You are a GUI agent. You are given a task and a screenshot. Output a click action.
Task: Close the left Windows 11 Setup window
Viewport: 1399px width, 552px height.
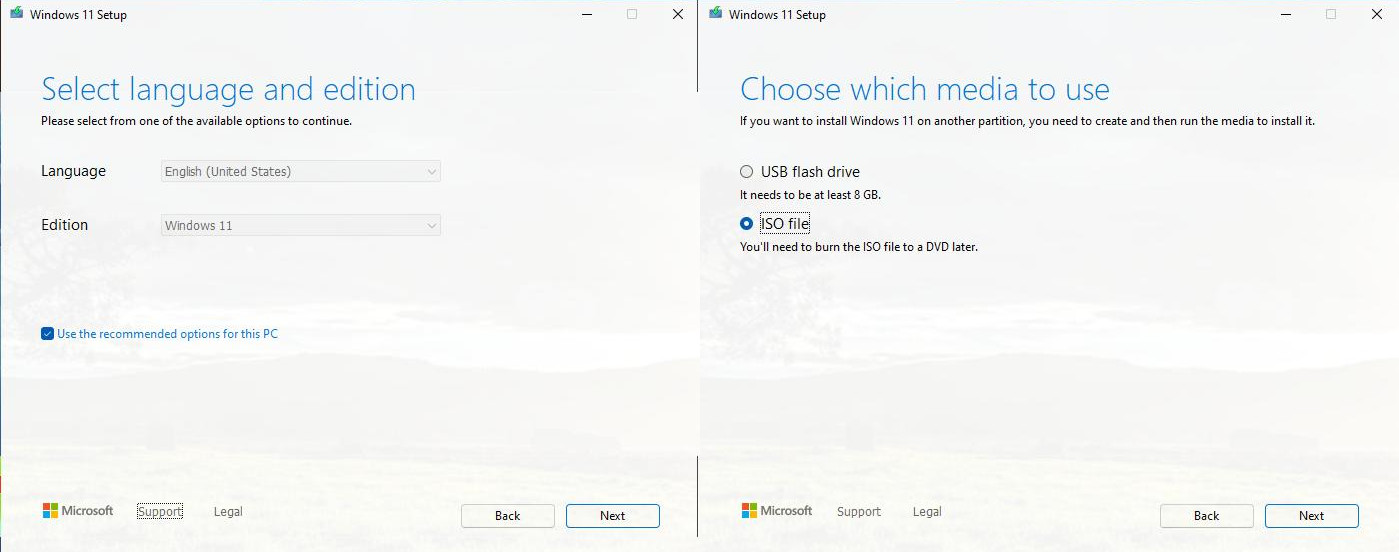[x=678, y=14]
